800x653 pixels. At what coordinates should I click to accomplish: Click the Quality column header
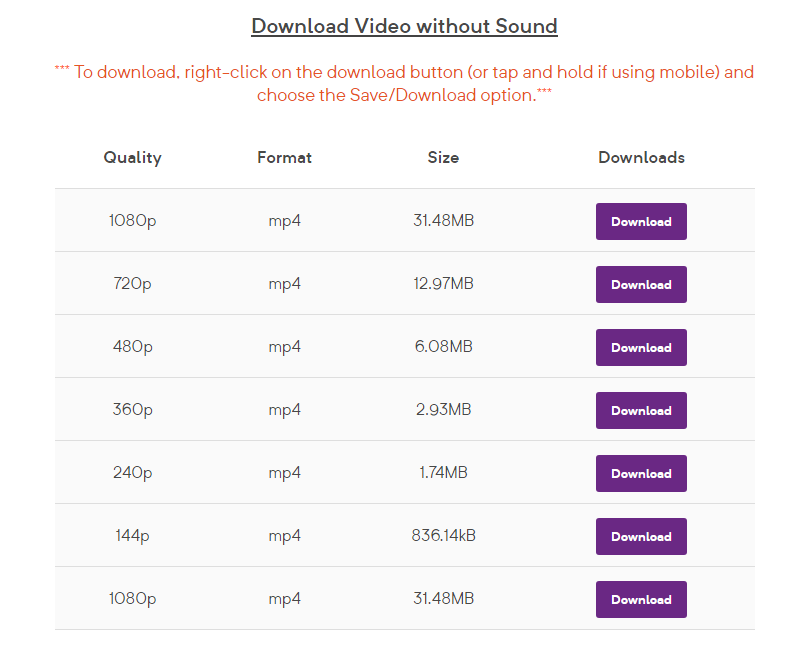pyautogui.click(x=132, y=157)
